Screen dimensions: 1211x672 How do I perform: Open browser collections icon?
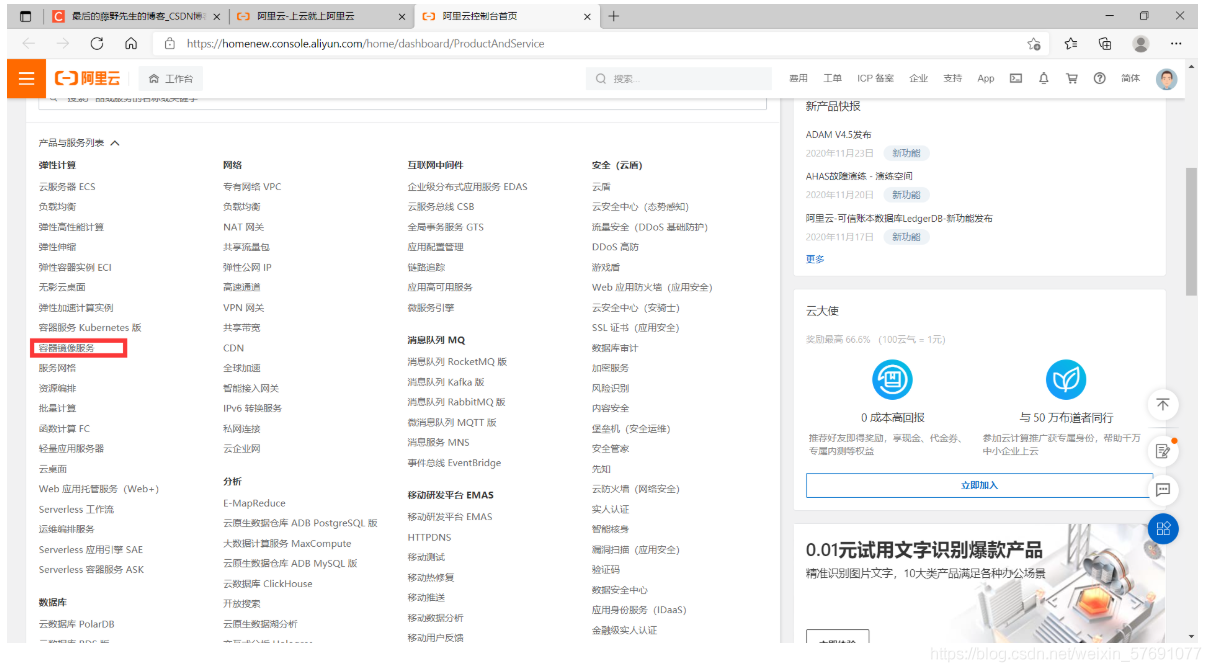[1105, 44]
